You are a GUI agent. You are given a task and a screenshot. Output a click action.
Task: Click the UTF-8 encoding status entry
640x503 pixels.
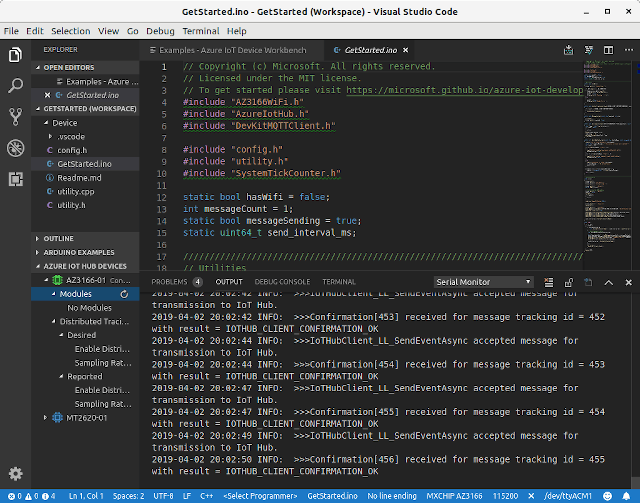click(x=163, y=496)
